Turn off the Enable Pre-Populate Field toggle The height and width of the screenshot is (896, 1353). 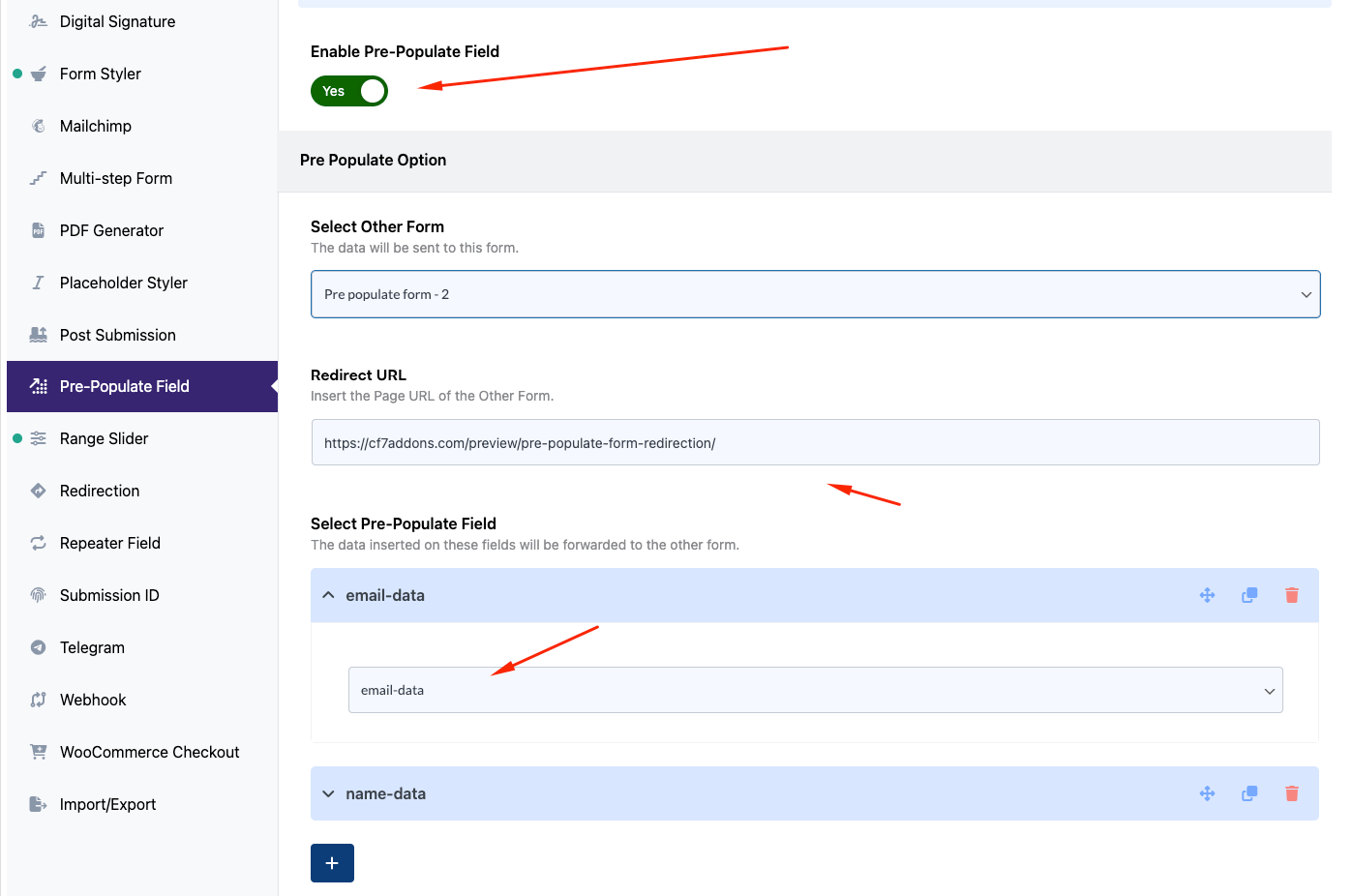click(x=348, y=91)
